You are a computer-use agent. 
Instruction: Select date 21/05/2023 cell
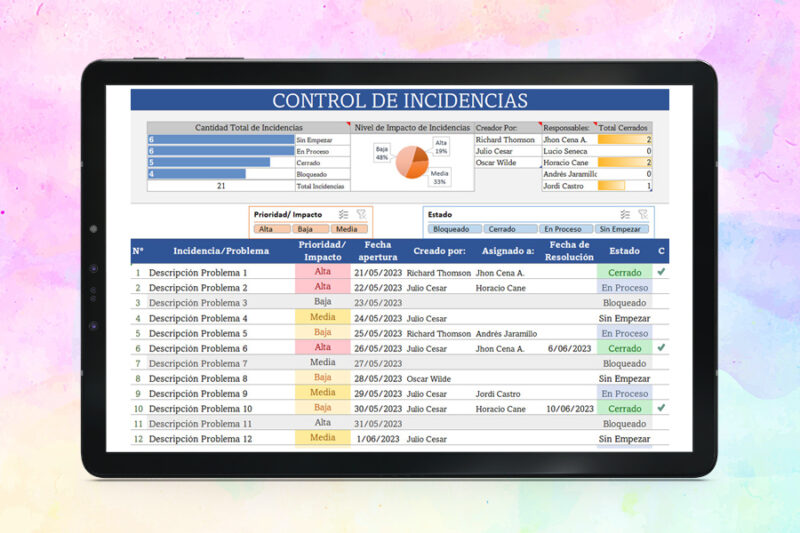tap(378, 273)
